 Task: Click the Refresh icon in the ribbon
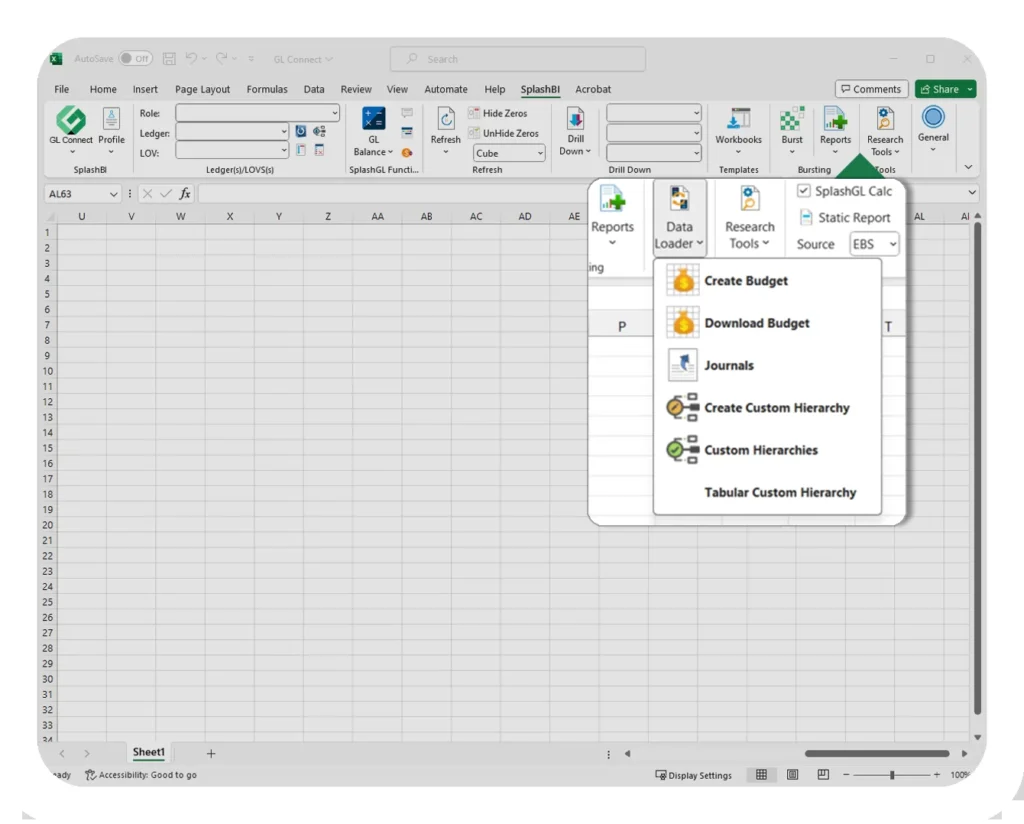(446, 120)
